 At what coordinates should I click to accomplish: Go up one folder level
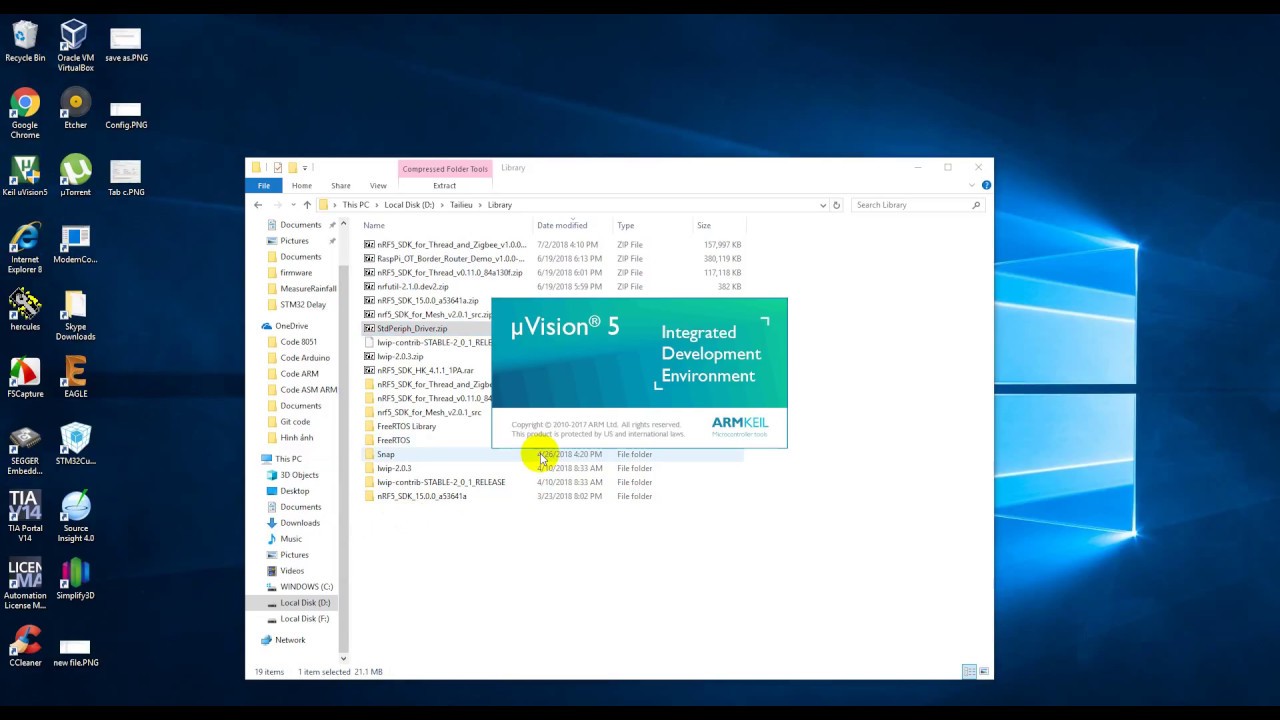click(x=307, y=205)
